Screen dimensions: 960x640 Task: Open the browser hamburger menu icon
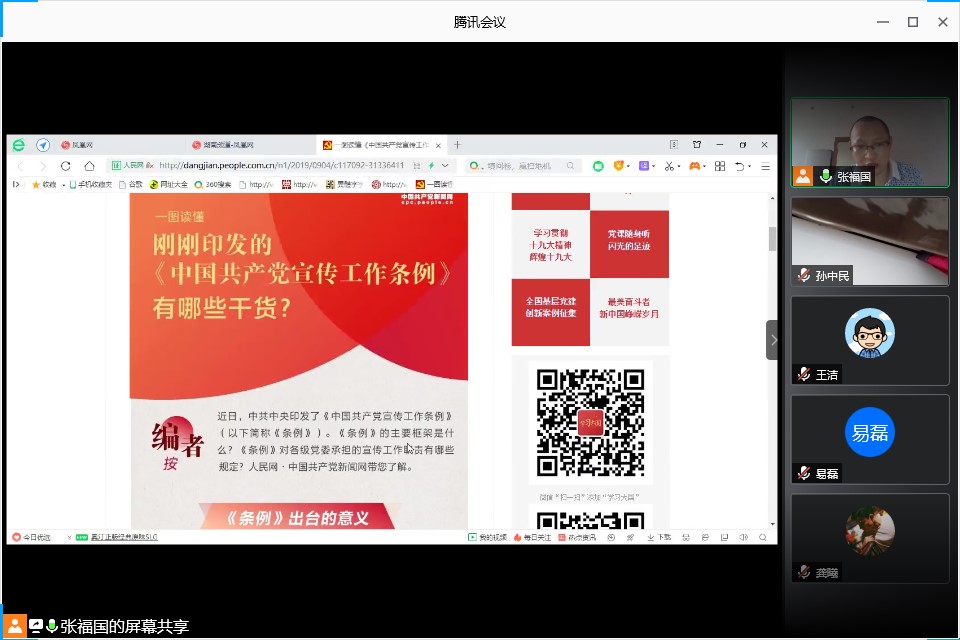(766, 166)
